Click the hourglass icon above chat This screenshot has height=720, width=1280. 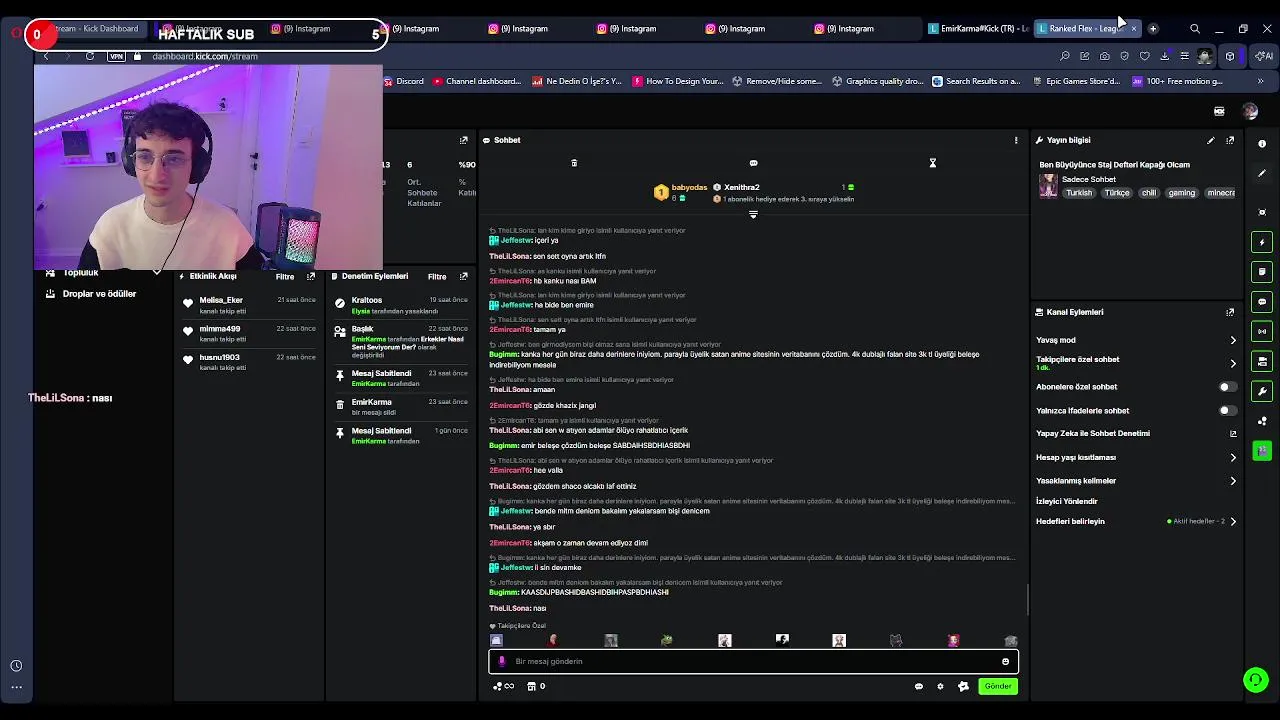932,163
